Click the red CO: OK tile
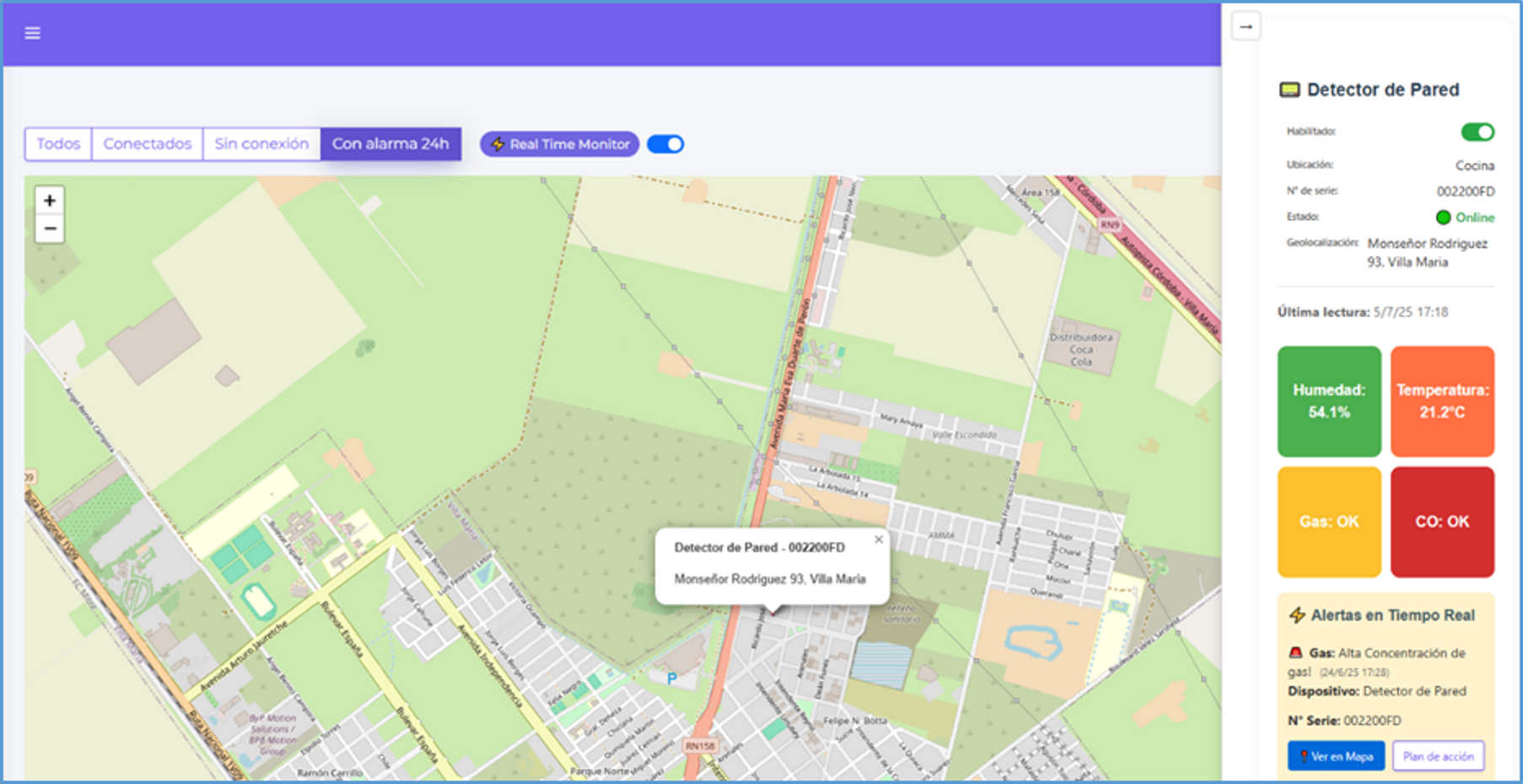1523x784 pixels. pos(1442,522)
